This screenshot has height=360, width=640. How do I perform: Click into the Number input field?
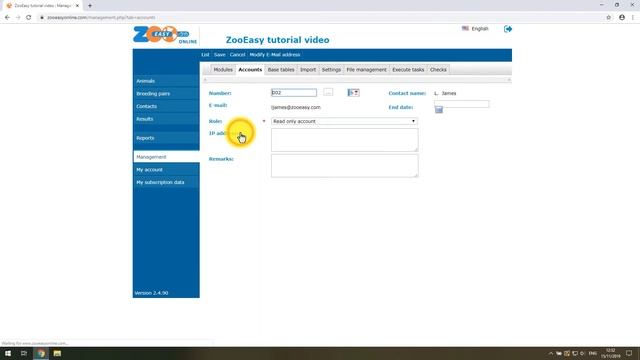pos(294,93)
